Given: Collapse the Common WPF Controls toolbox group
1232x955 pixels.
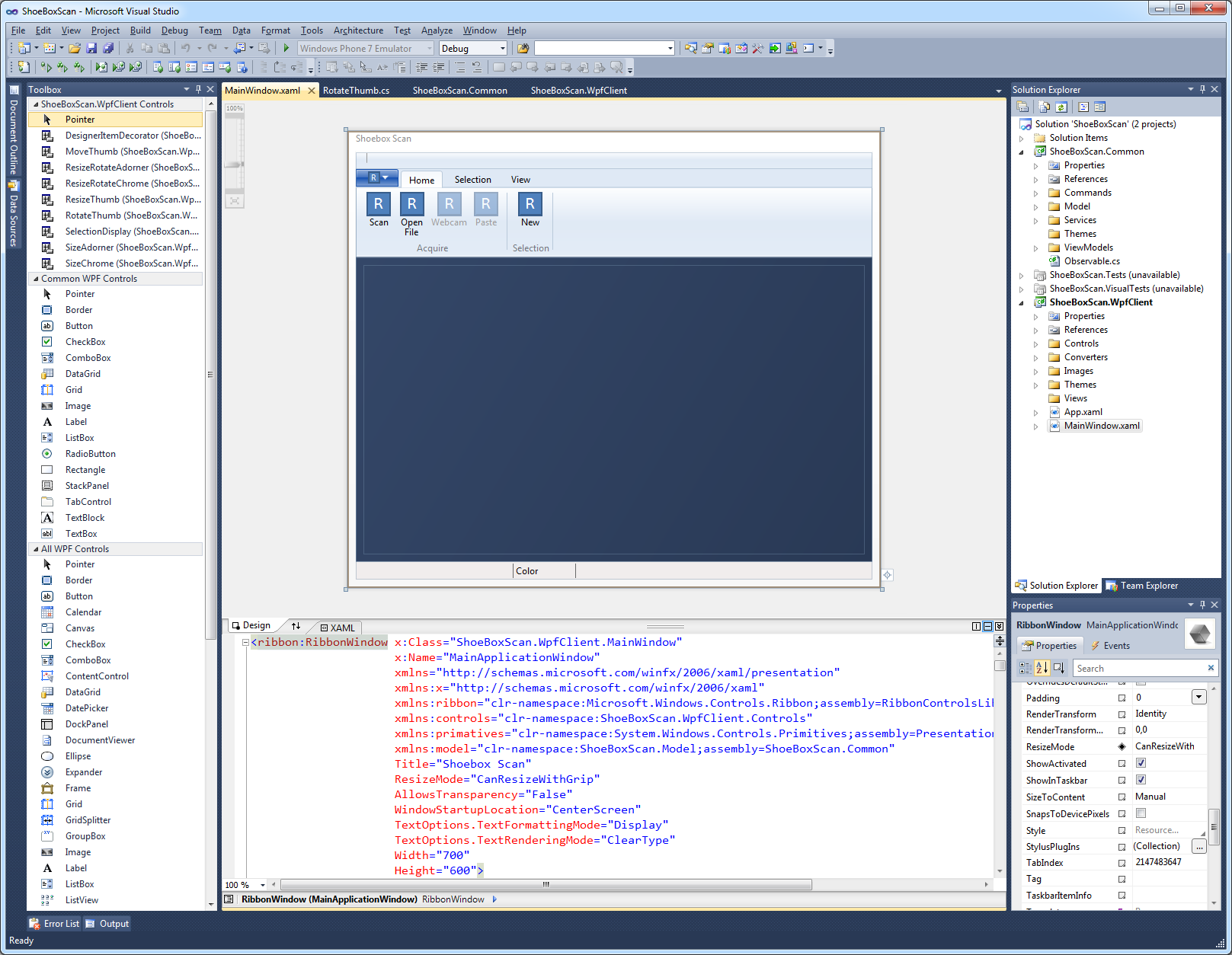Looking at the screenshot, I should pos(35,279).
